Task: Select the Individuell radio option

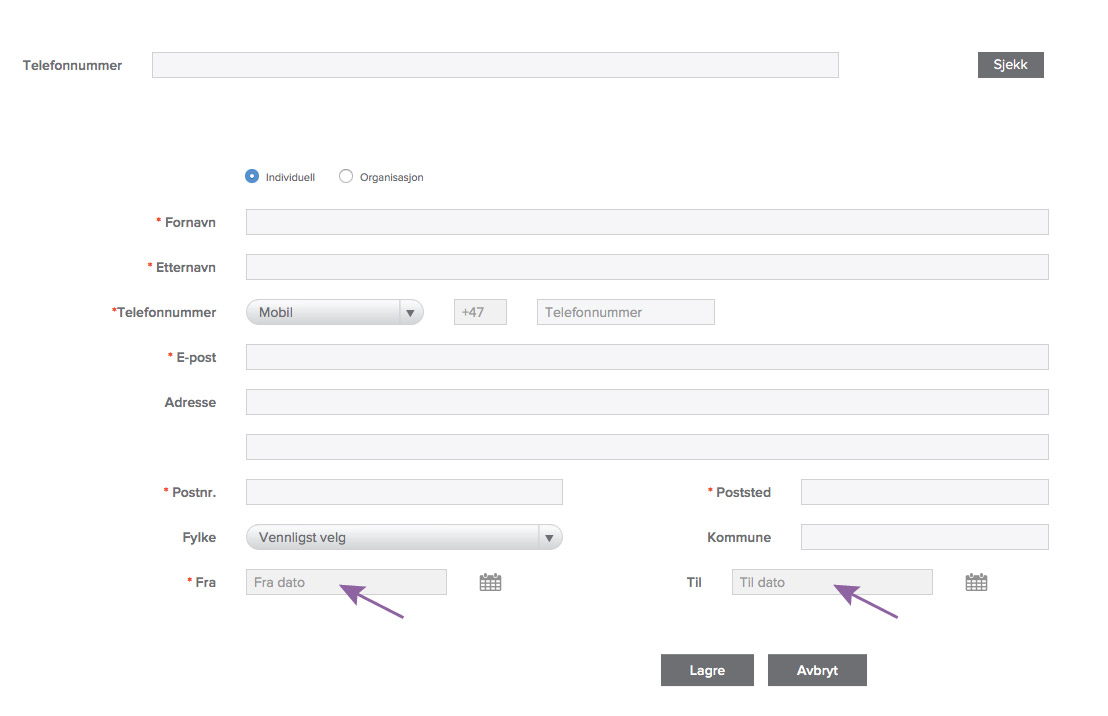Action: 252,177
